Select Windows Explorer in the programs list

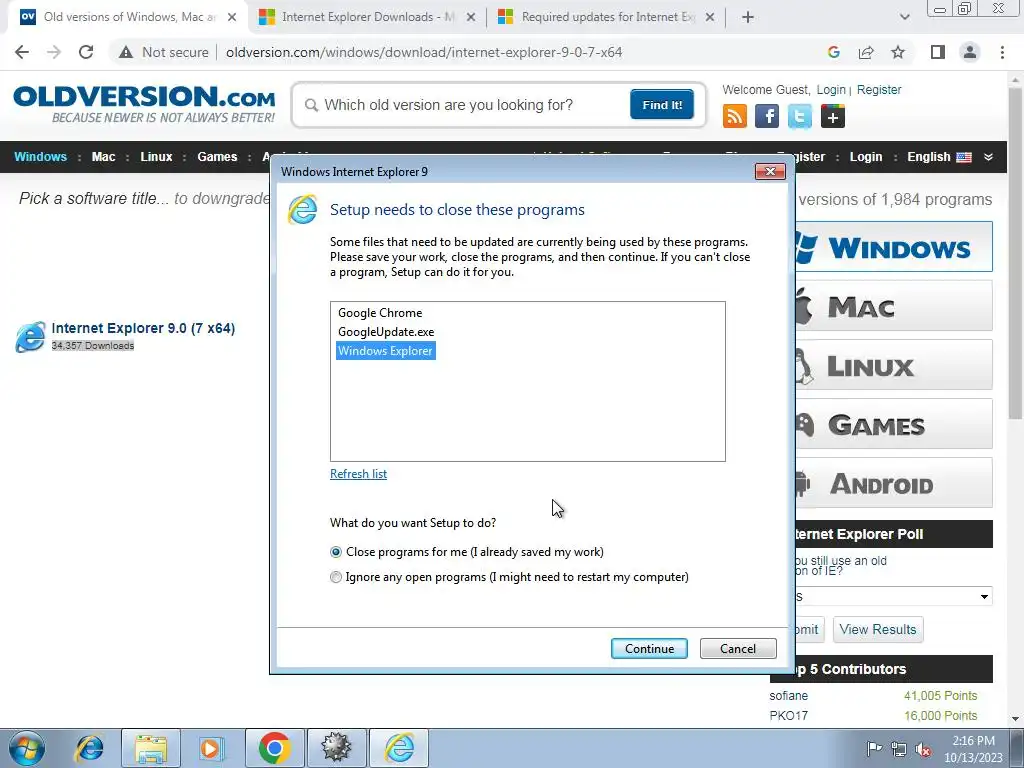tap(385, 351)
